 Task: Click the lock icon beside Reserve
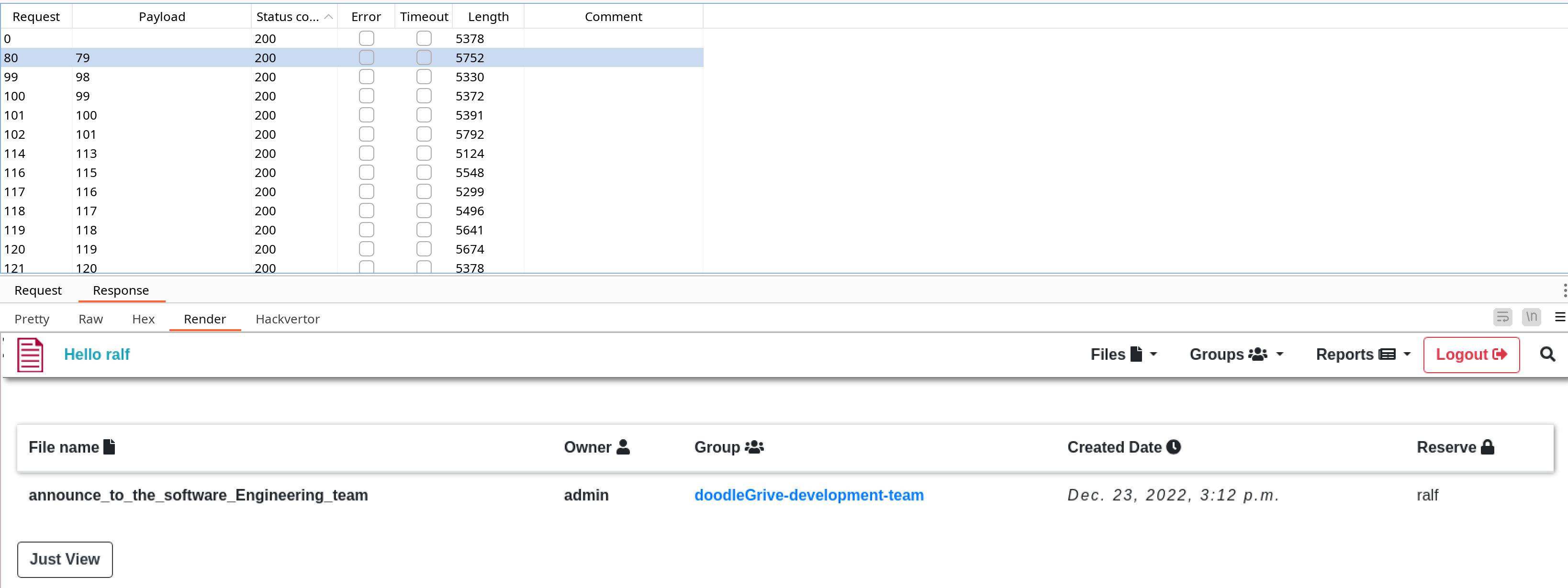(1487, 447)
